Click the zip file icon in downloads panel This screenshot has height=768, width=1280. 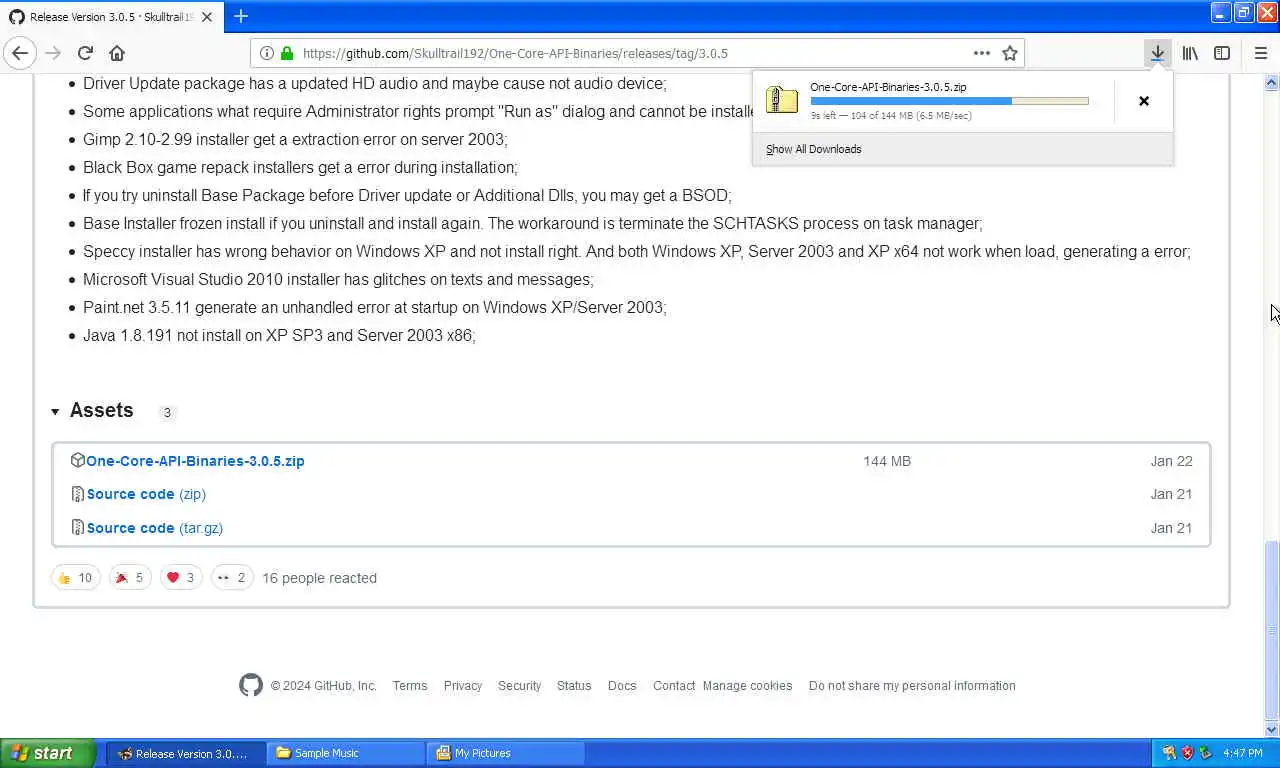coord(781,100)
